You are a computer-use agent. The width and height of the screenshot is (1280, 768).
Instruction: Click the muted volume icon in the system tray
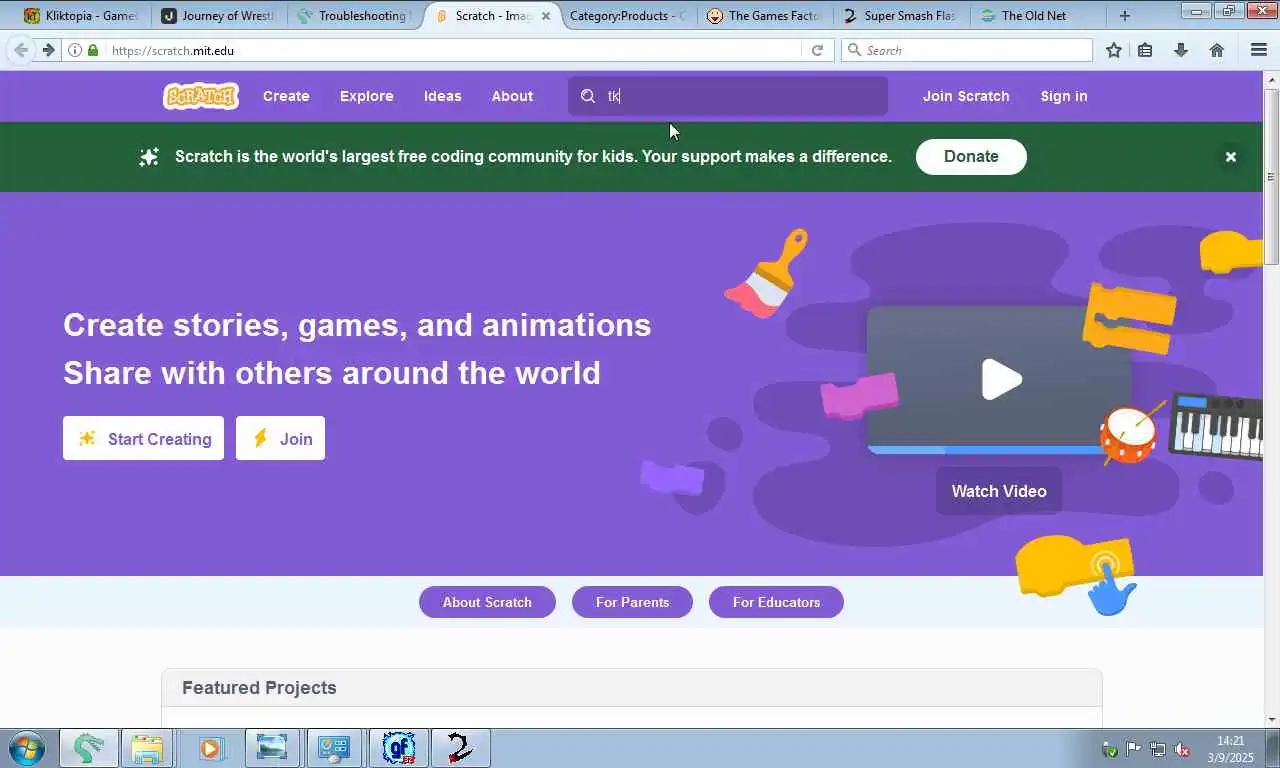(1181, 749)
